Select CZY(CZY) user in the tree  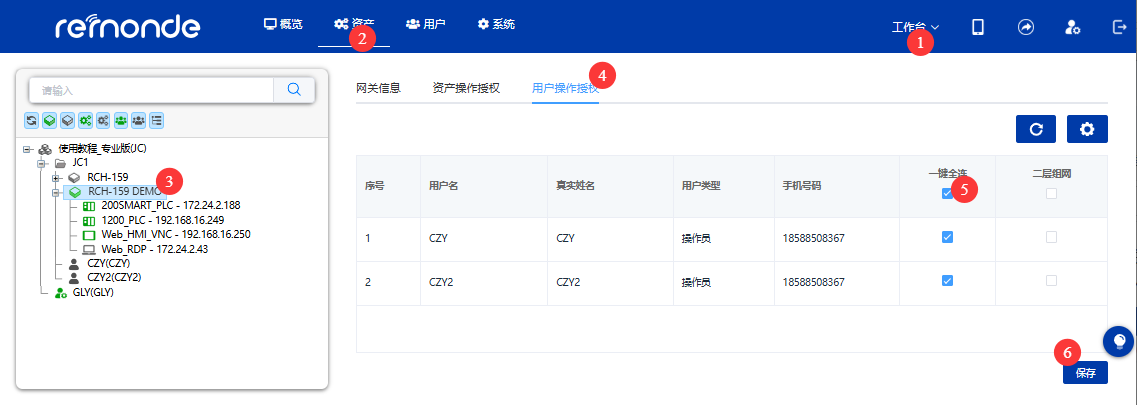click(x=109, y=264)
